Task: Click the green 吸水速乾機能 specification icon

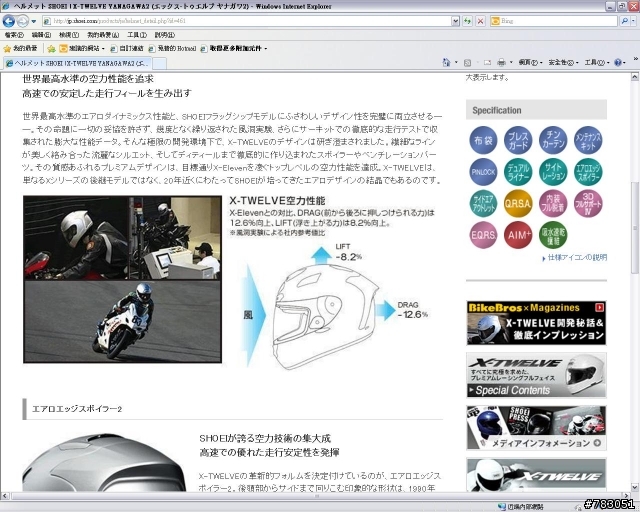Action: [553, 235]
